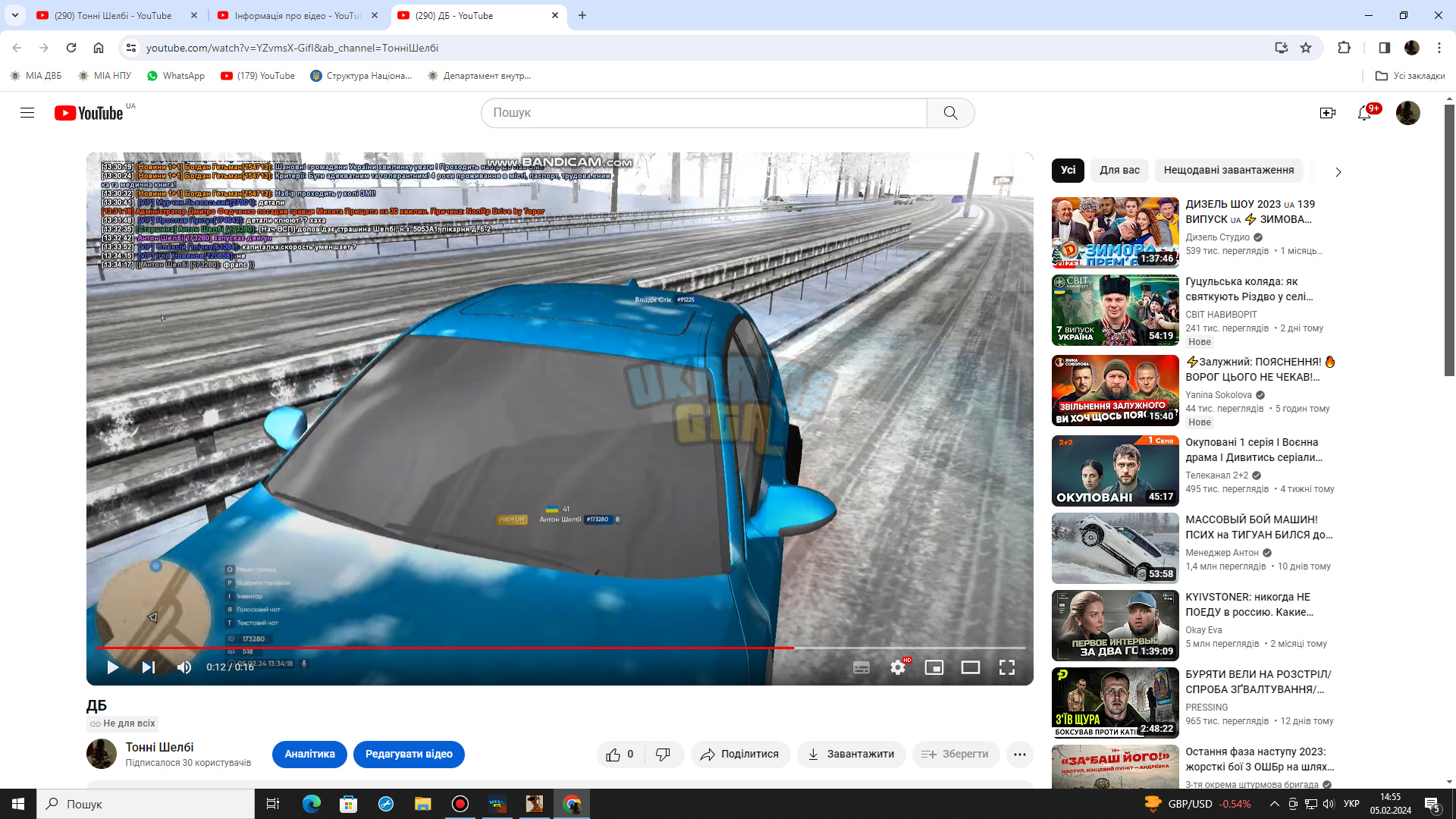The height and width of the screenshot is (819, 1456).
Task: Open File Explorer from the taskbar
Action: click(x=422, y=804)
